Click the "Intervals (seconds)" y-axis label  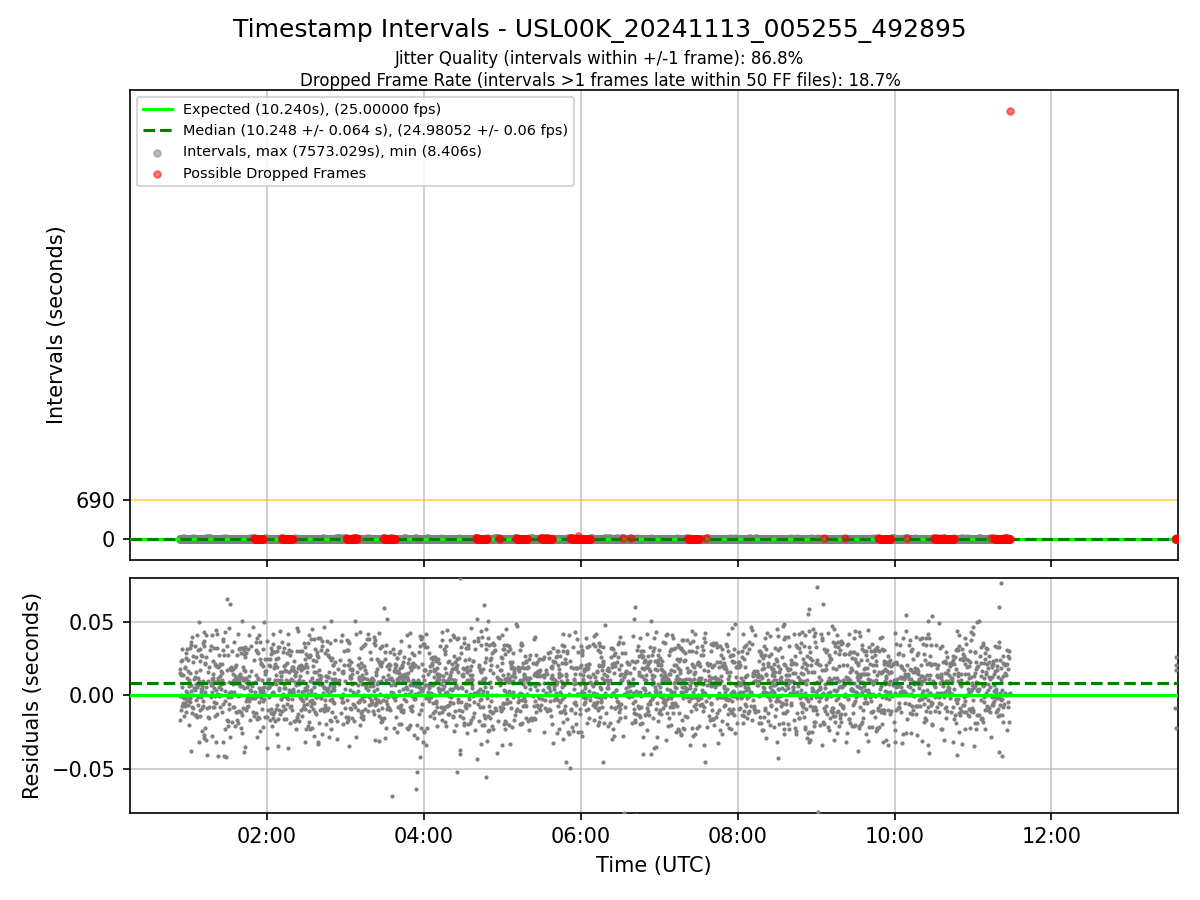click(56, 325)
